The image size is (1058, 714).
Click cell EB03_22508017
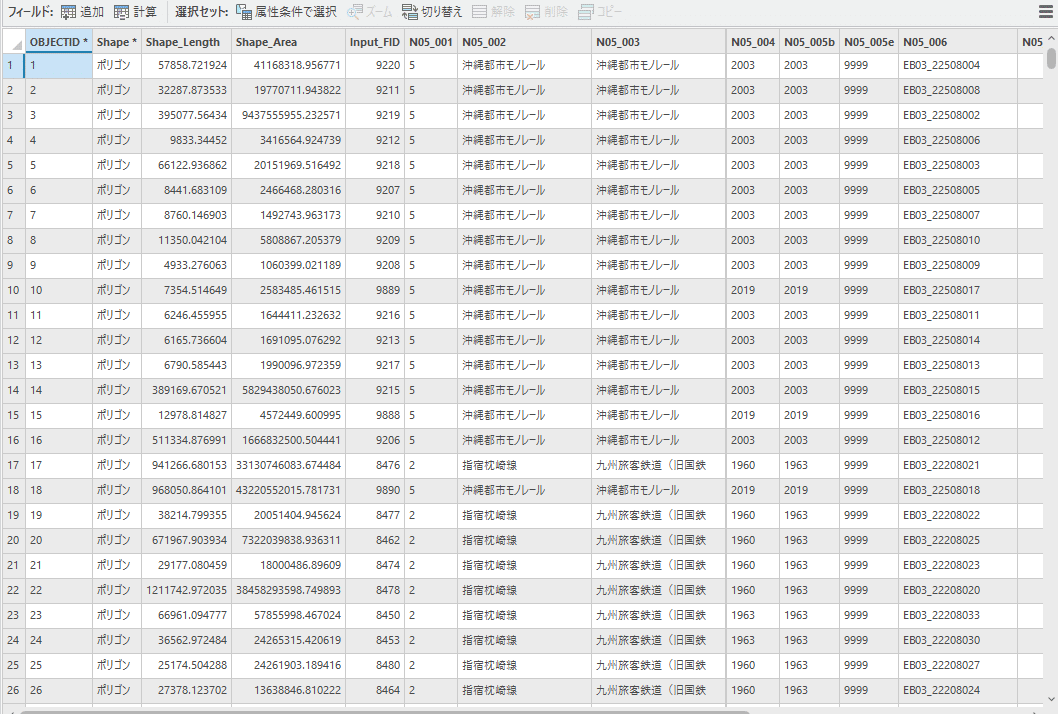pyautogui.click(x=957, y=290)
